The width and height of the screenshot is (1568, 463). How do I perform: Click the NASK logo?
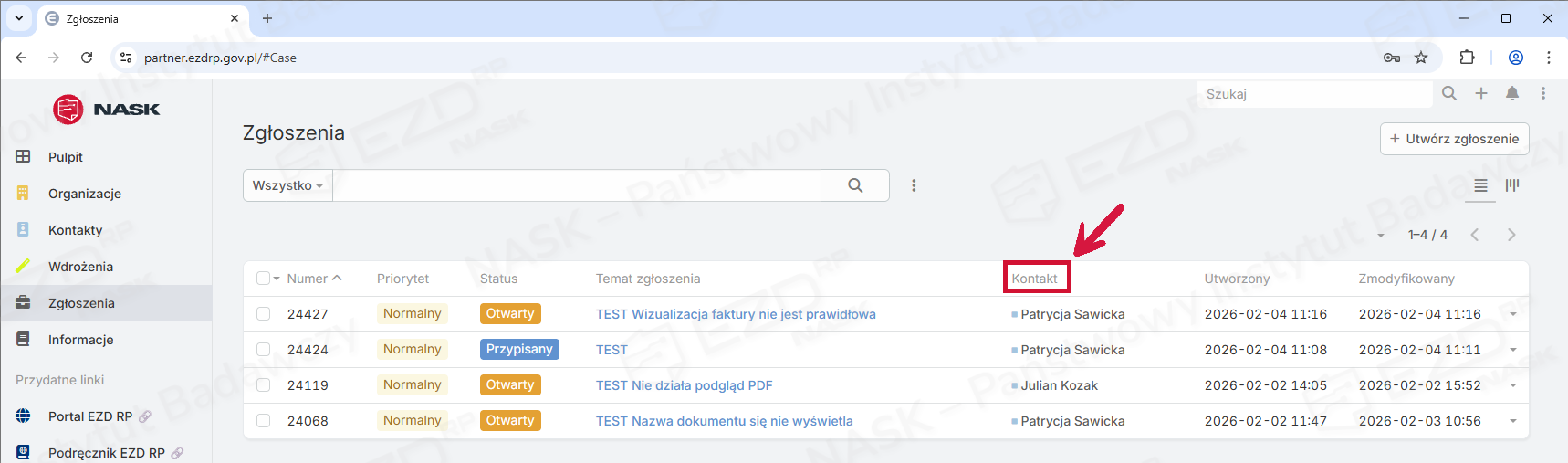click(x=107, y=110)
